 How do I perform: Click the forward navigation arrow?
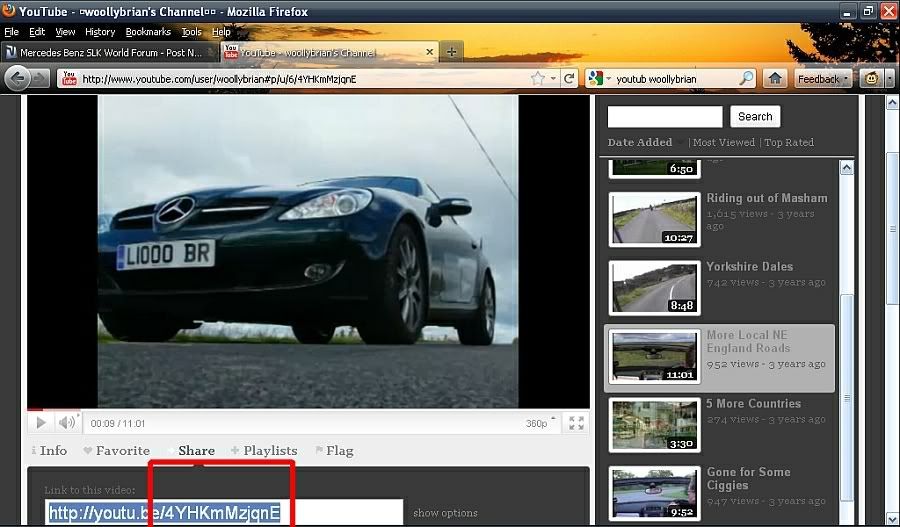coord(39,79)
